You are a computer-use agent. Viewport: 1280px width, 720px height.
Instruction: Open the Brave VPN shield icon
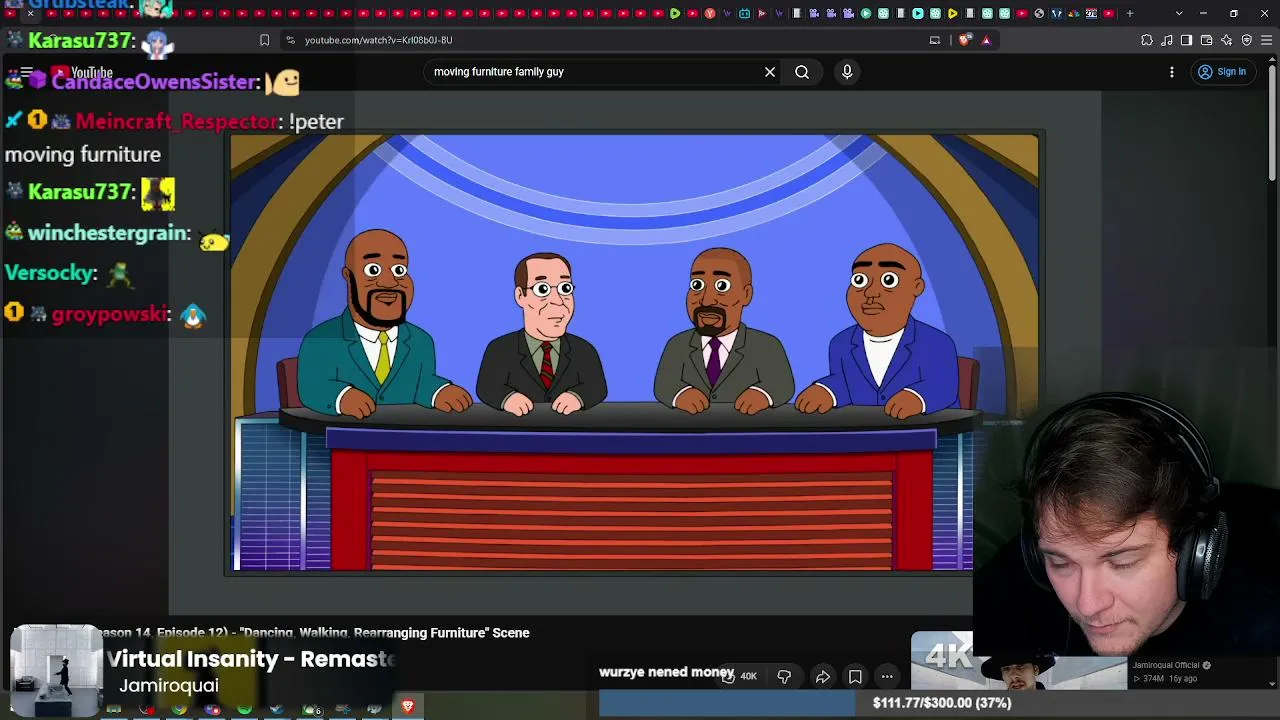[1247, 40]
